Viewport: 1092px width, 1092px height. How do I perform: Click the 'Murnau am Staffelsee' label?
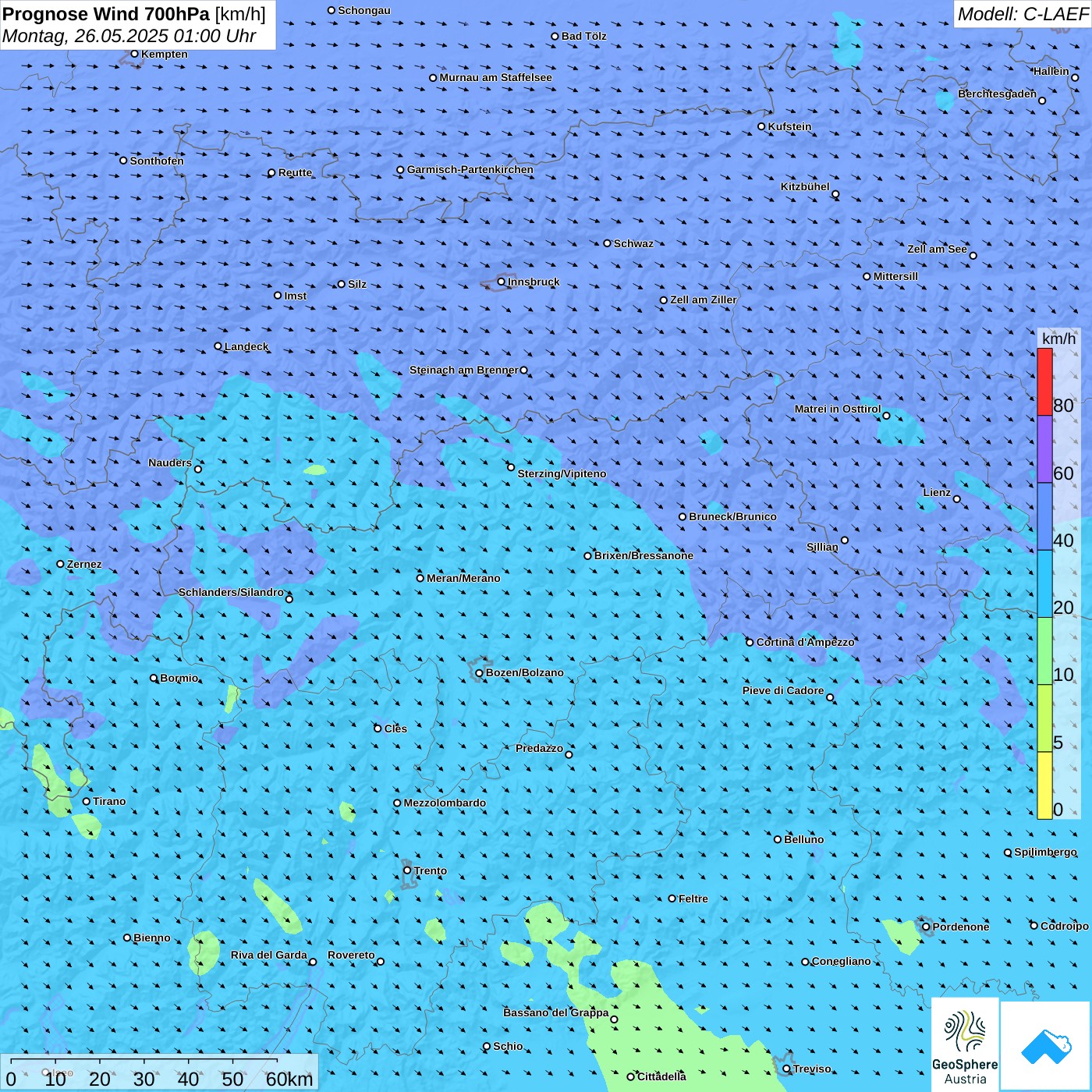pyautogui.click(x=496, y=77)
